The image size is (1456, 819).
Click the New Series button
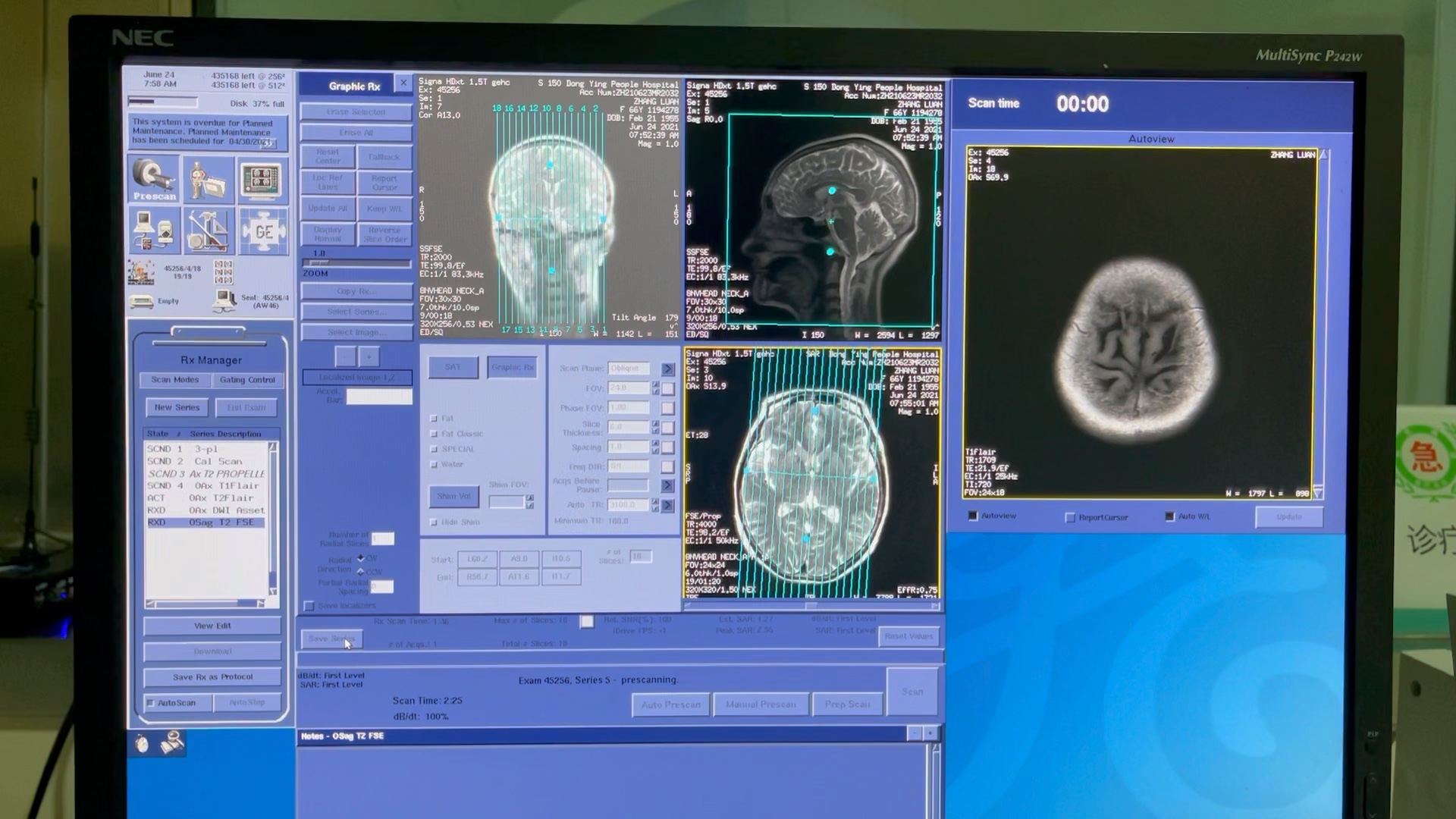pyautogui.click(x=177, y=408)
